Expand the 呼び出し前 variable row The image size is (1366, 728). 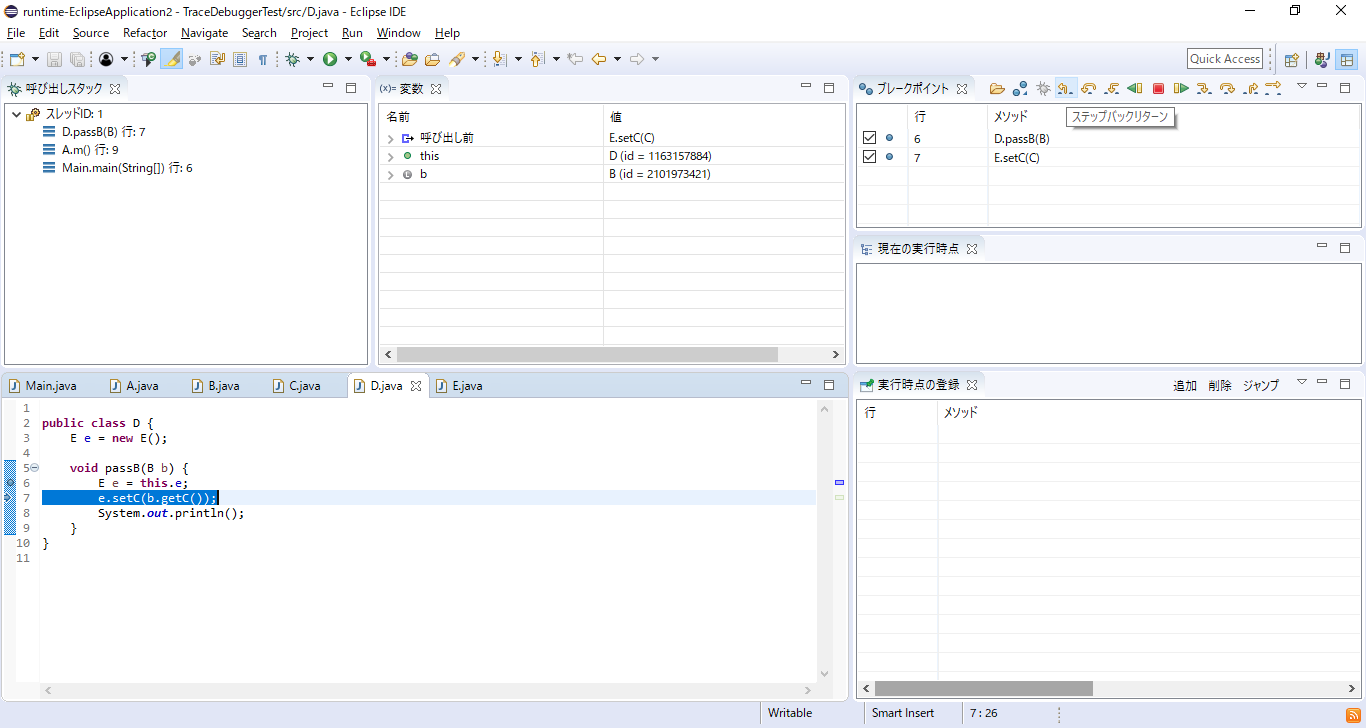tap(390, 138)
